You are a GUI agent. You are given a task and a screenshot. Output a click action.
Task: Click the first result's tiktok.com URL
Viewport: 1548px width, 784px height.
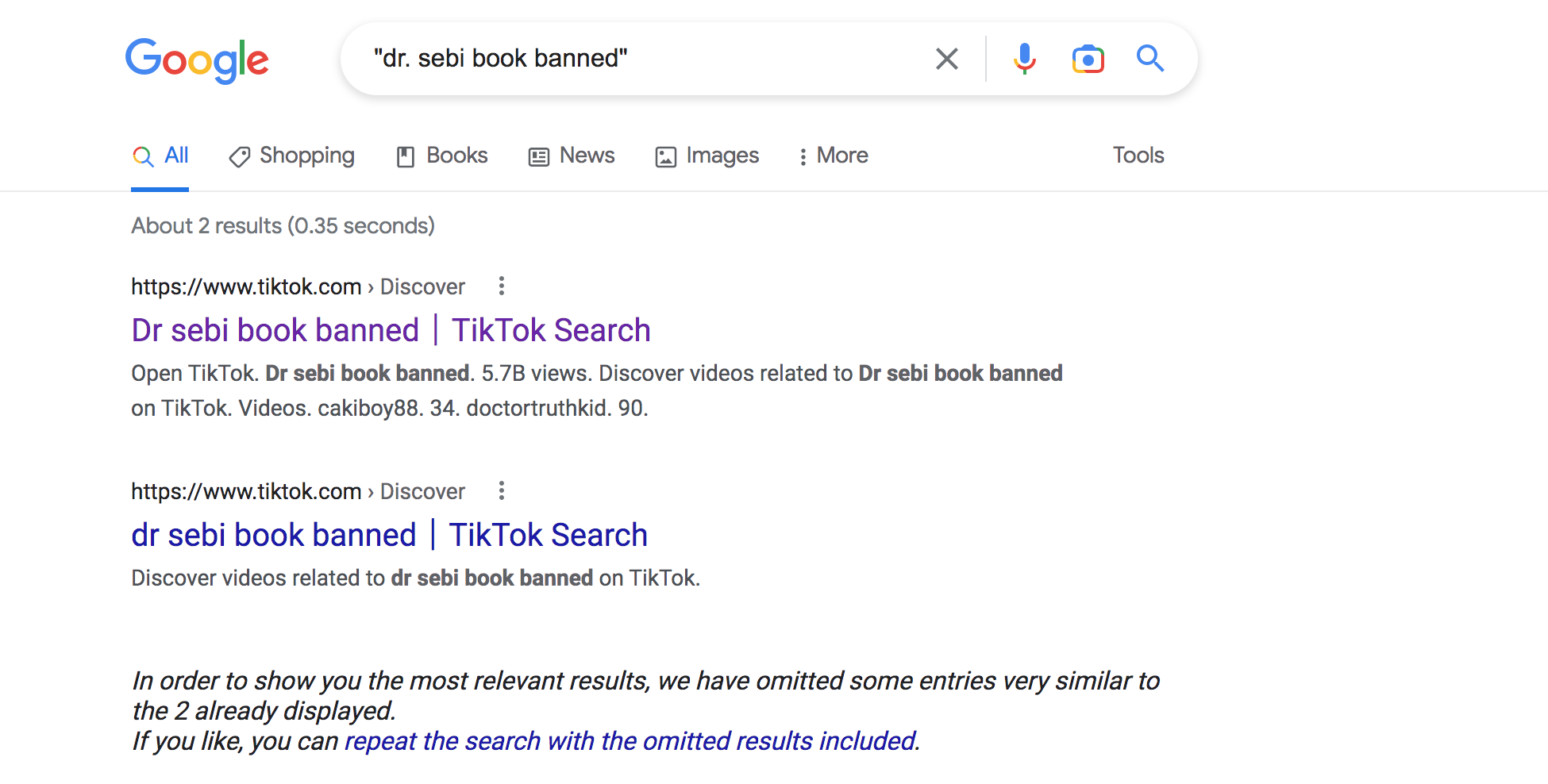pos(246,286)
